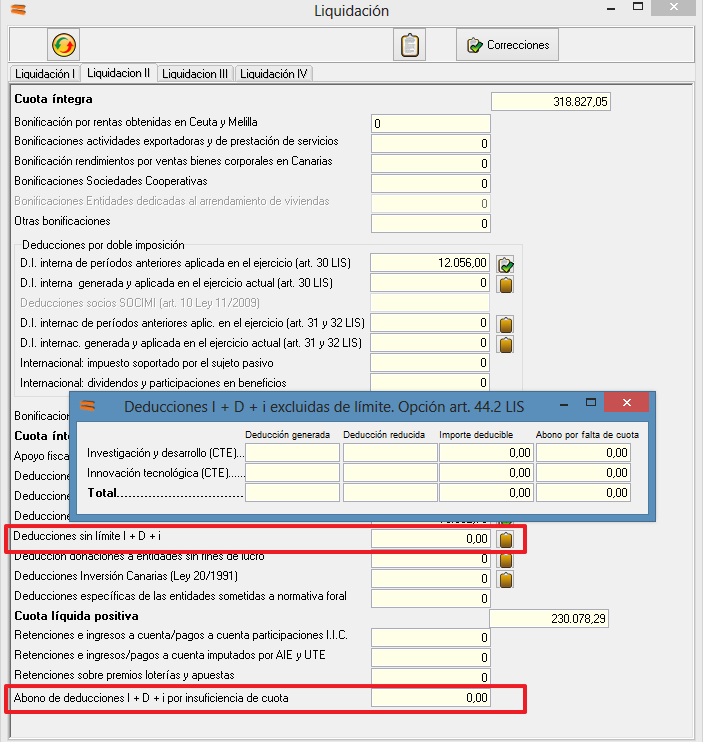Click the Cuota íntegra value field

point(551,102)
